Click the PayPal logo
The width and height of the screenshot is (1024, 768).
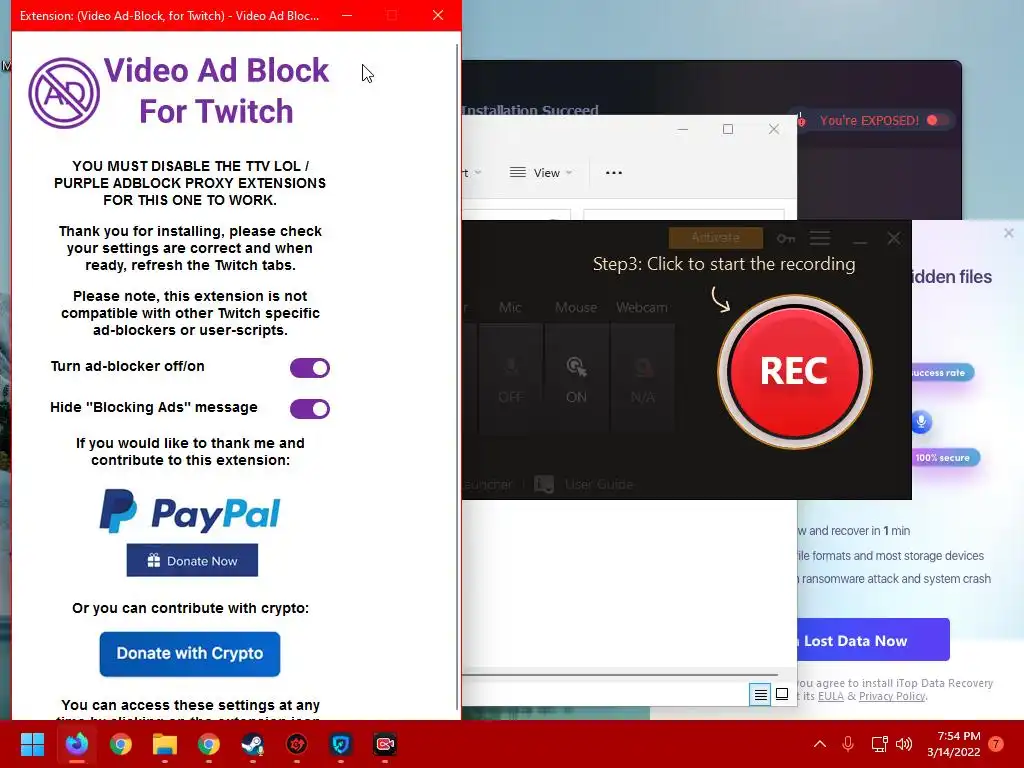click(x=190, y=511)
